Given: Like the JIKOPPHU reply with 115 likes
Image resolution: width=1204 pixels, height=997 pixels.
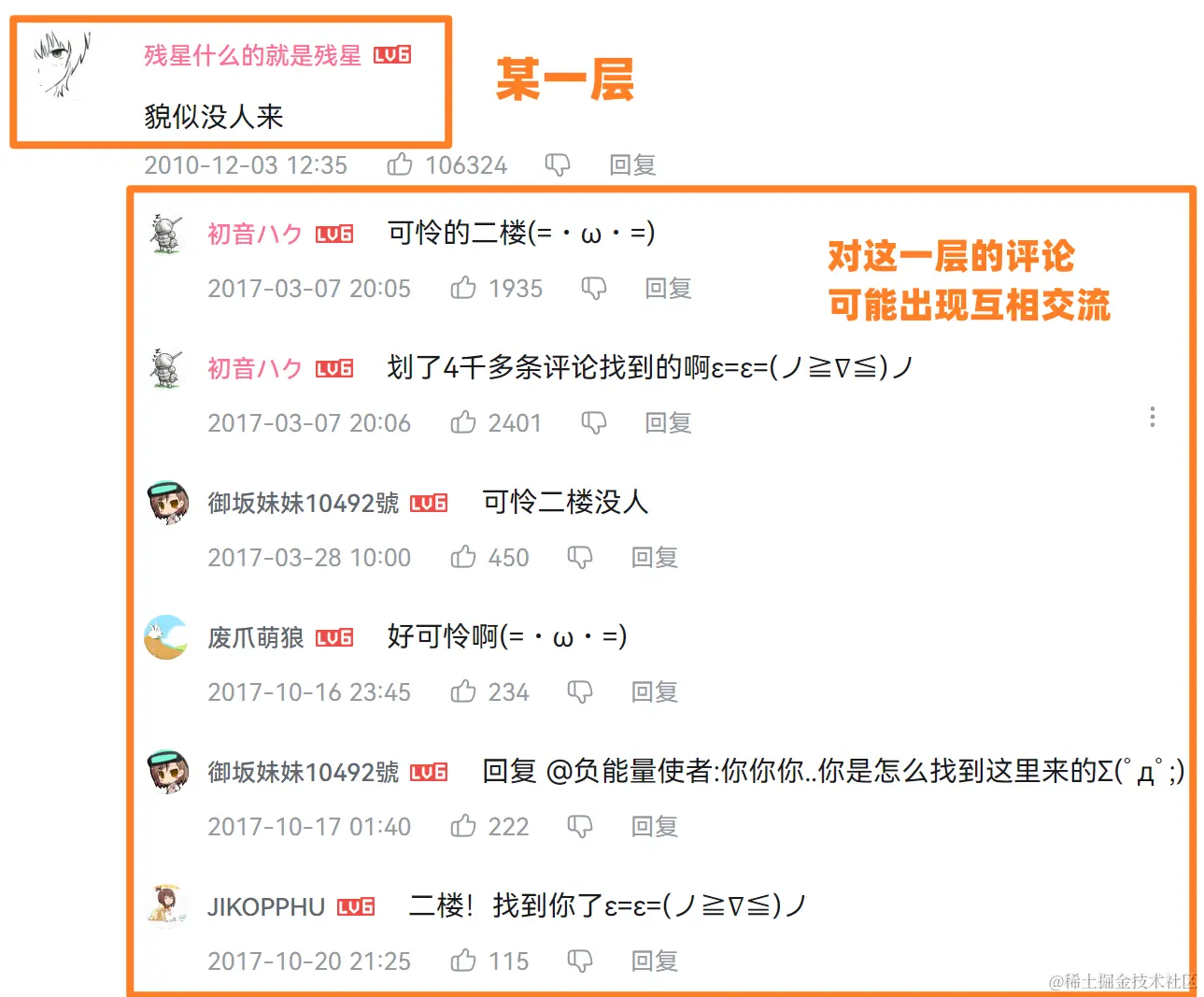Looking at the screenshot, I should click(x=463, y=961).
